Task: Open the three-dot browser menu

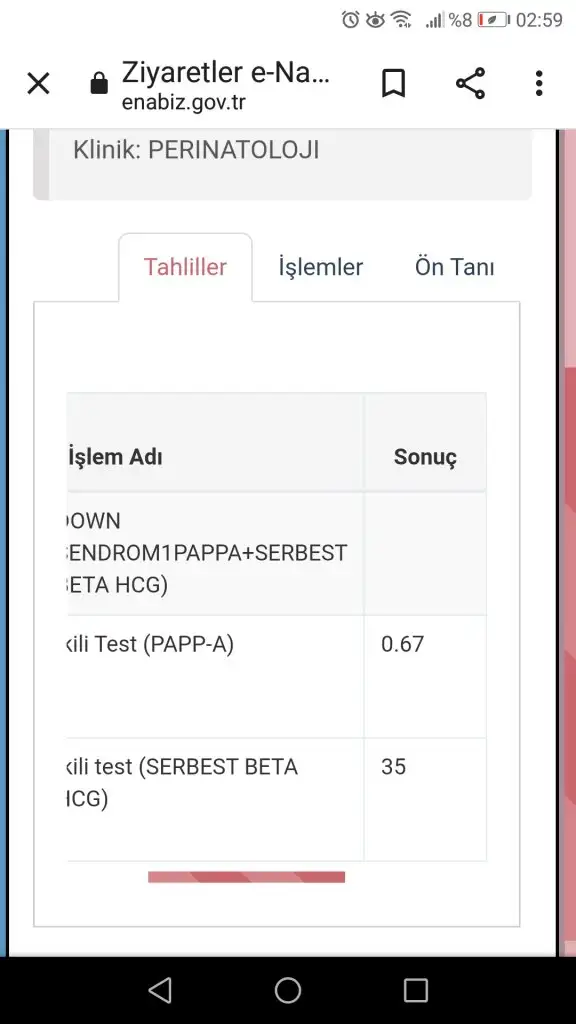Action: click(x=539, y=84)
